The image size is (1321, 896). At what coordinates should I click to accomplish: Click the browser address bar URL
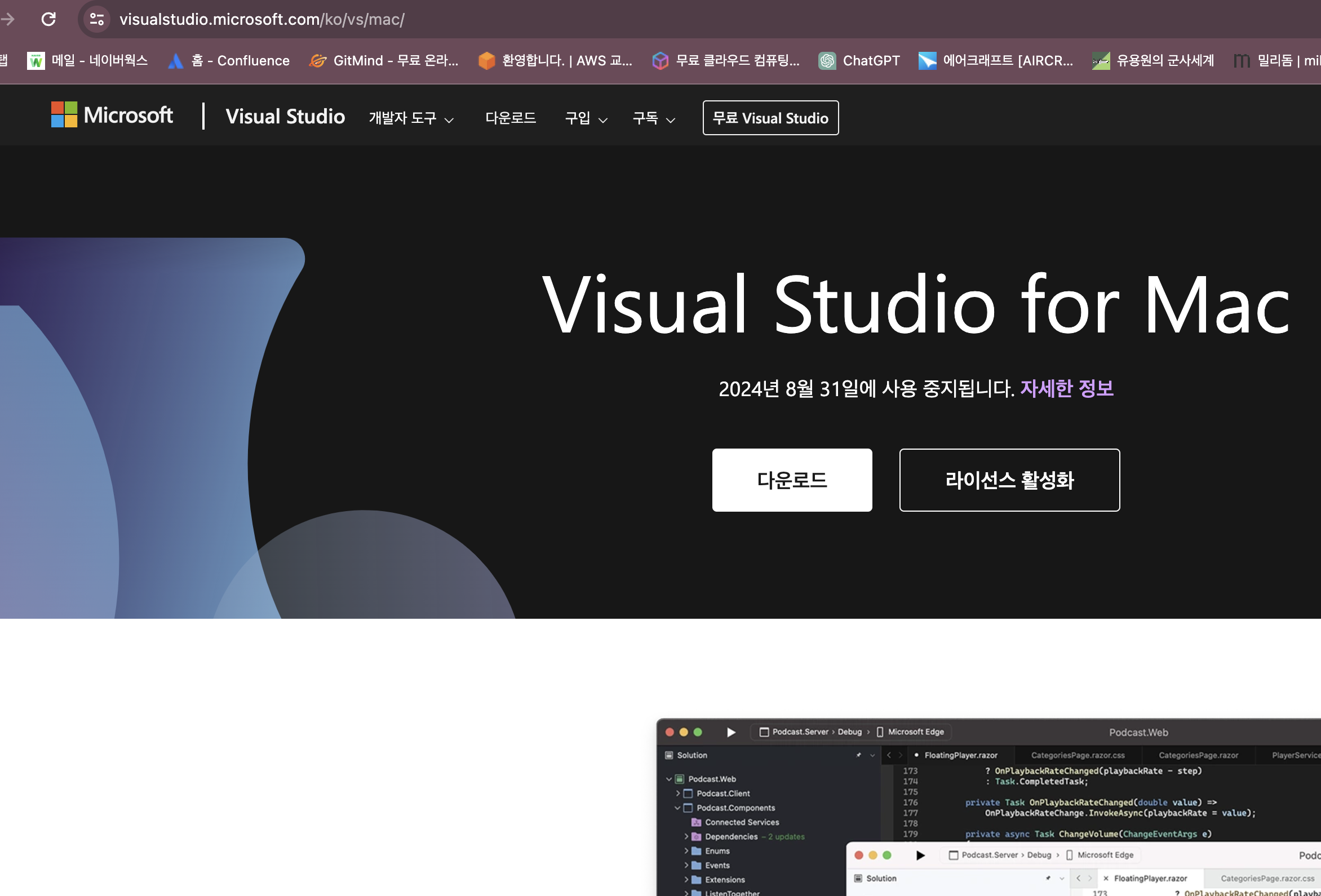tap(261, 19)
